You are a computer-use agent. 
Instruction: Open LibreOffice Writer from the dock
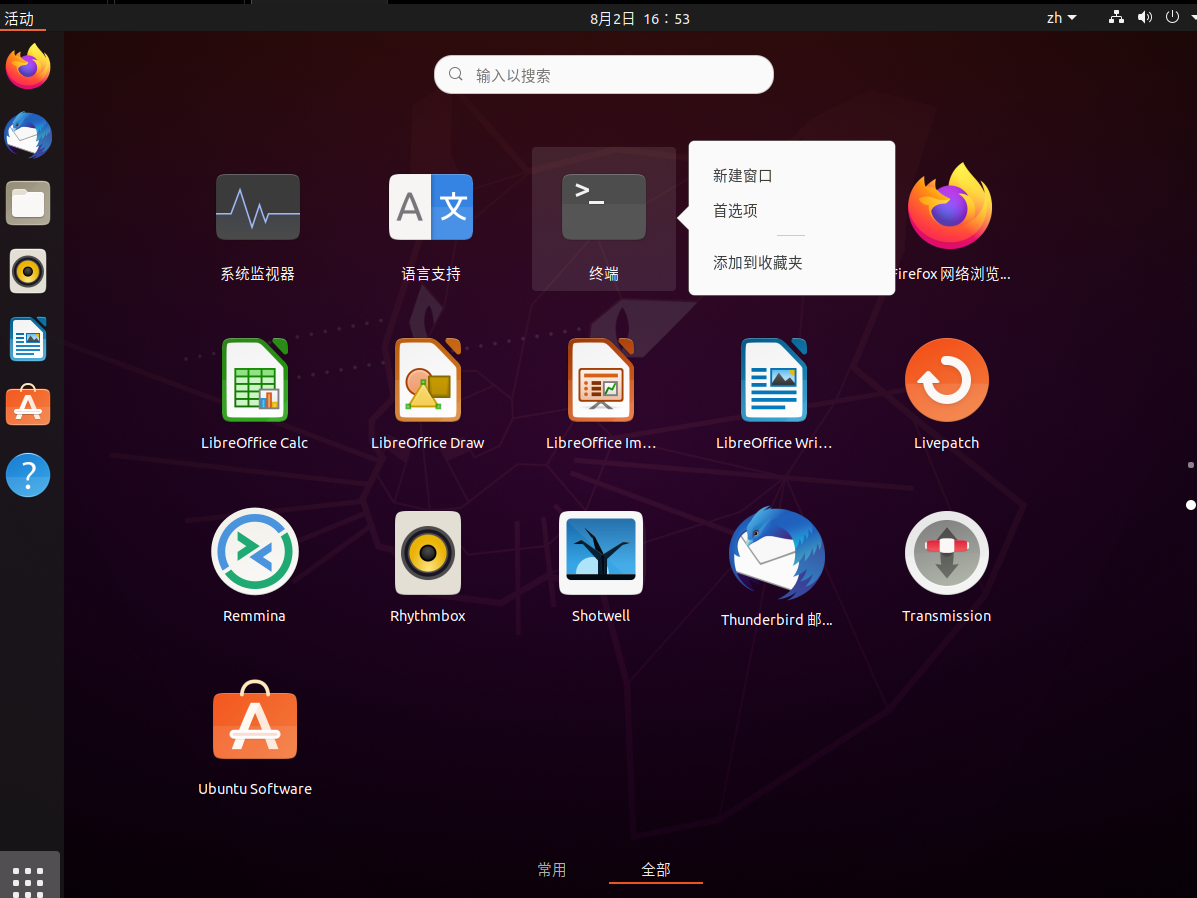click(28, 339)
